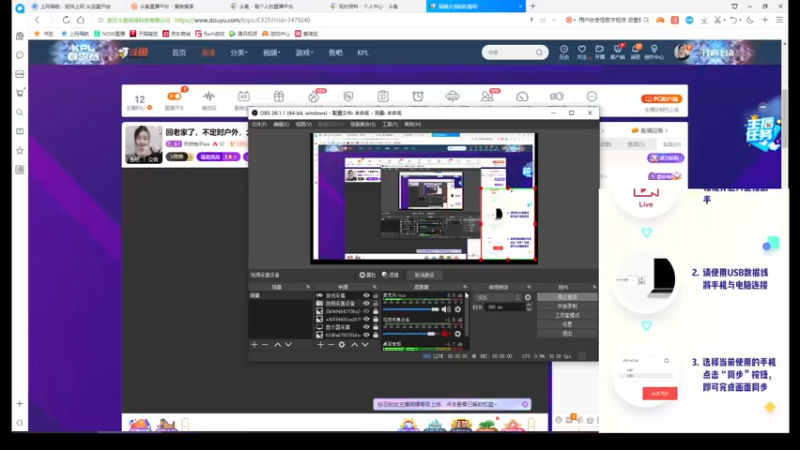Viewport: 800px width, 450px height.
Task: Open transition properties gear in OBS scene transitions
Action: click(528, 297)
